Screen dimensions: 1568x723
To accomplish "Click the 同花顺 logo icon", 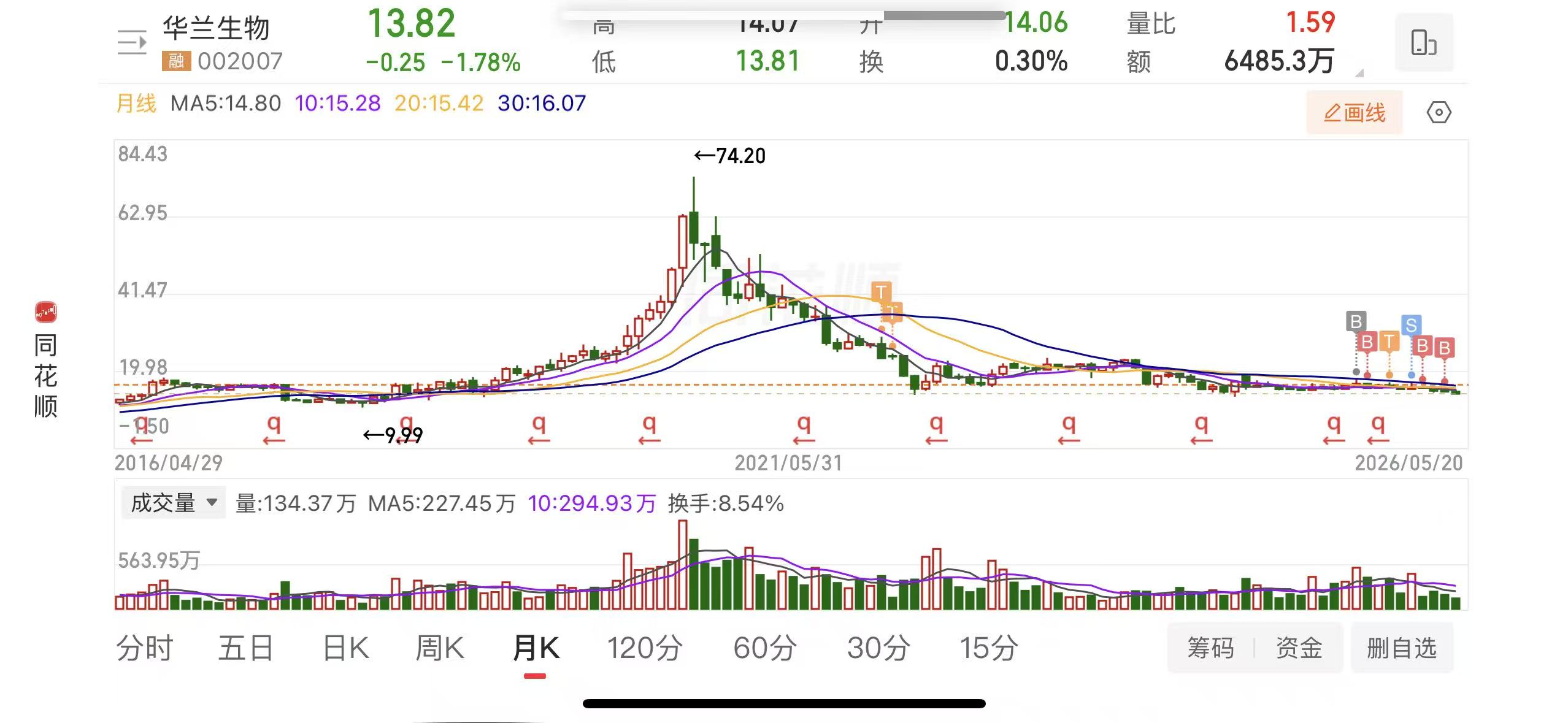I will 46,312.
